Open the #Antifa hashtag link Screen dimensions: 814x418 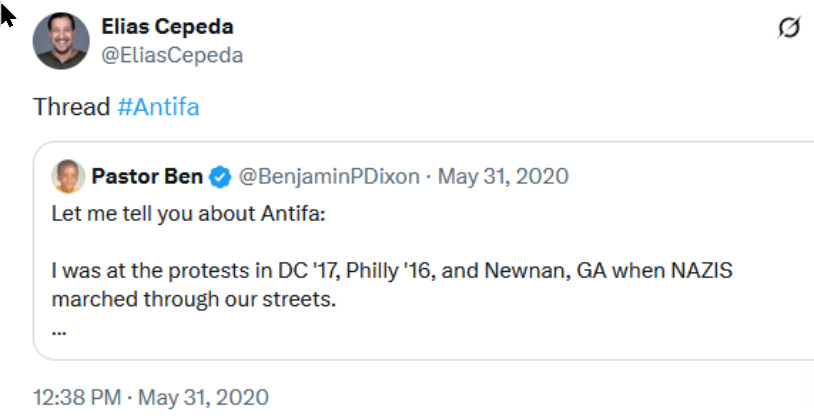coord(158,107)
